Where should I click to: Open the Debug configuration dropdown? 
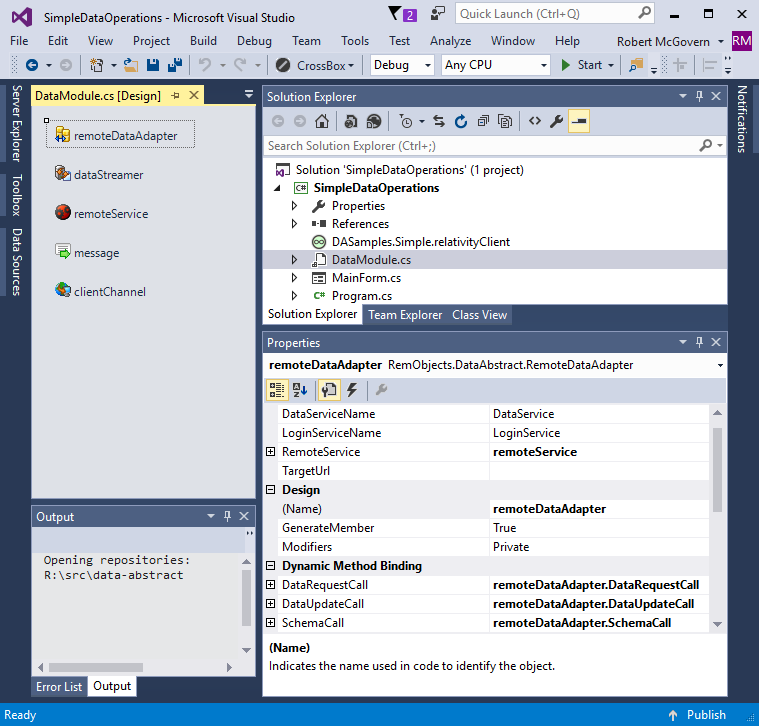[402, 65]
